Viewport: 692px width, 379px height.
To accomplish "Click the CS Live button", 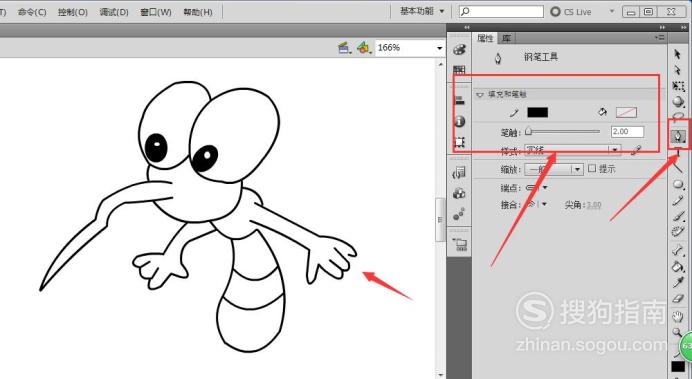I will pyautogui.click(x=571, y=12).
